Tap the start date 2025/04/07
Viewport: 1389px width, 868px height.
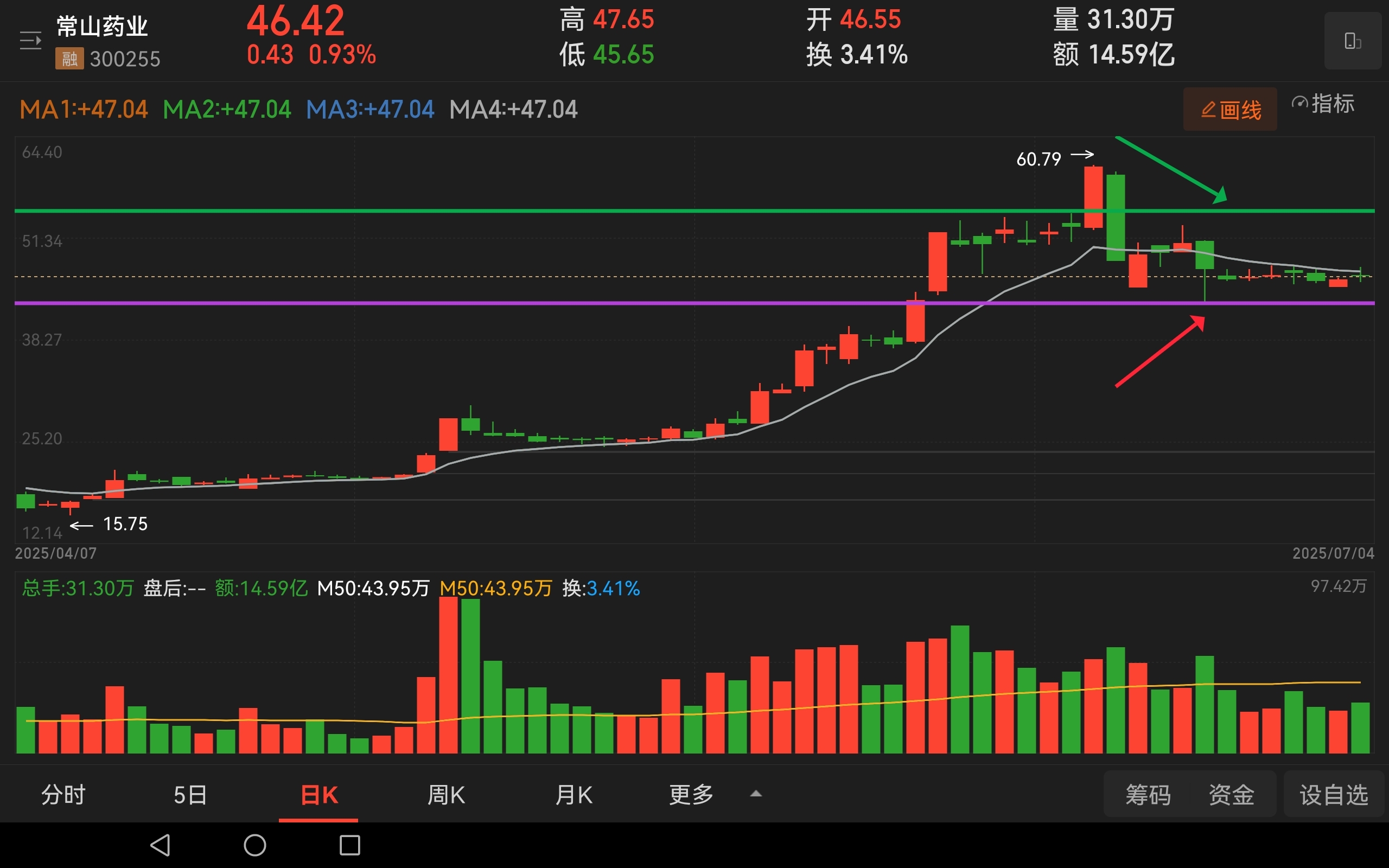pos(56,553)
